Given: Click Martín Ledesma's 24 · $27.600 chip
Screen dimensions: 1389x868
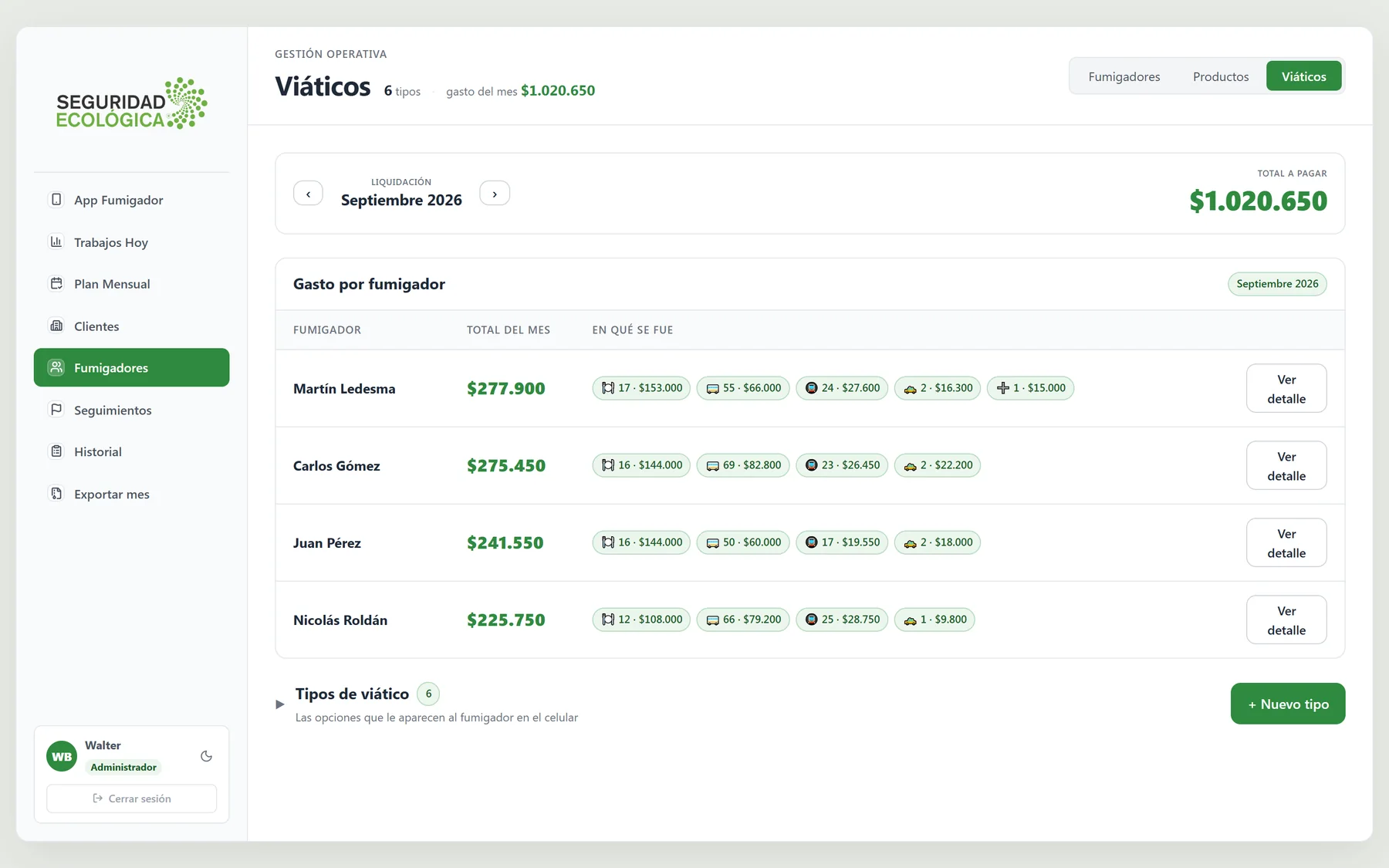Looking at the screenshot, I should tap(842, 388).
